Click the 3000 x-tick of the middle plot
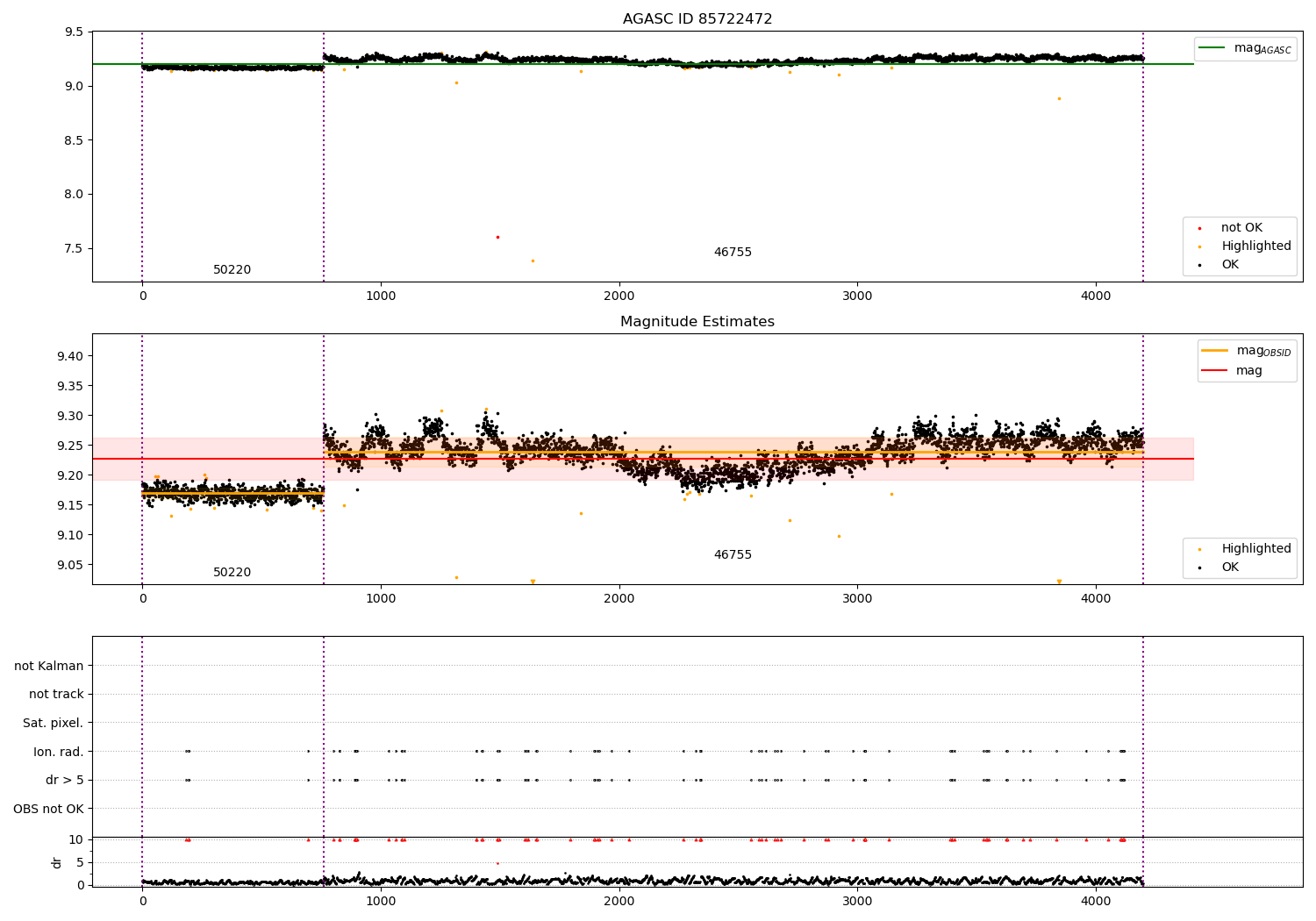The width and height of the screenshot is (1316, 921). coord(857,599)
